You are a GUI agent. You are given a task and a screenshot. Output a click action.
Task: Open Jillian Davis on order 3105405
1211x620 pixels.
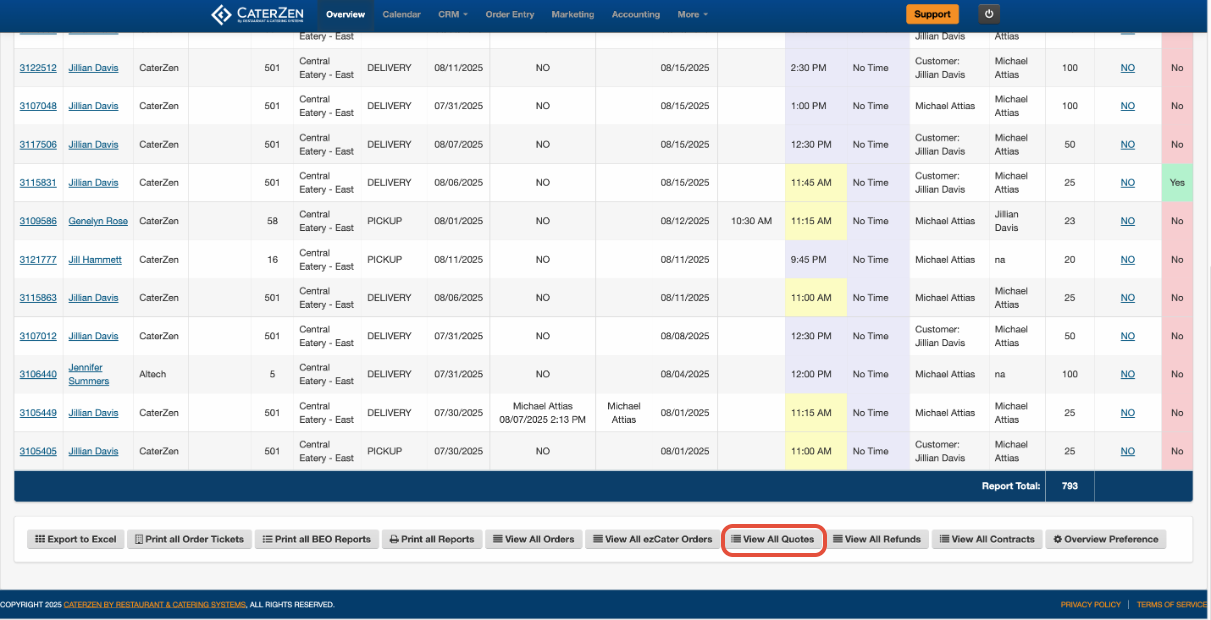coord(93,451)
